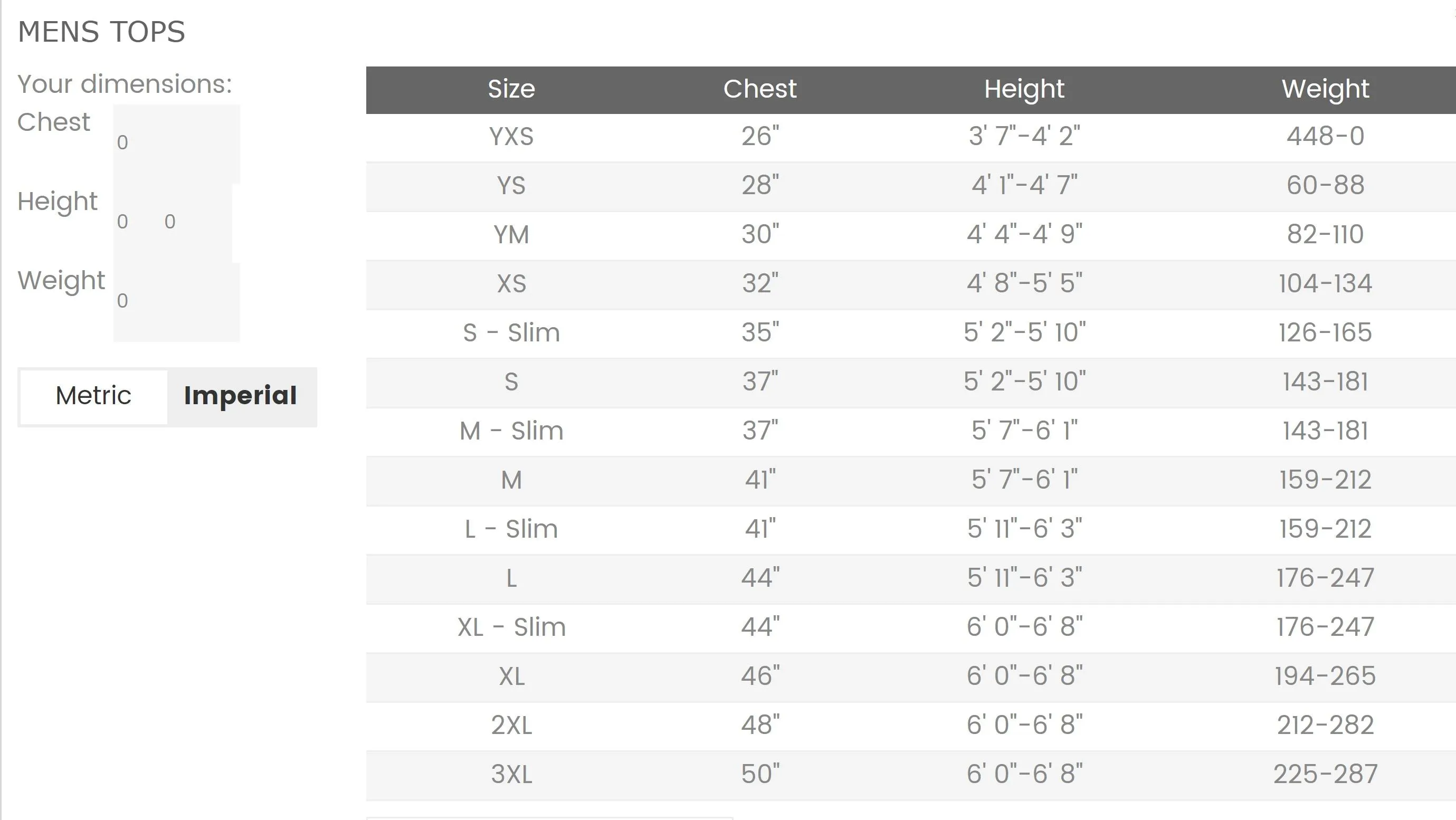This screenshot has width=1456, height=820.
Task: Click the Weight input field
Action: (x=176, y=301)
